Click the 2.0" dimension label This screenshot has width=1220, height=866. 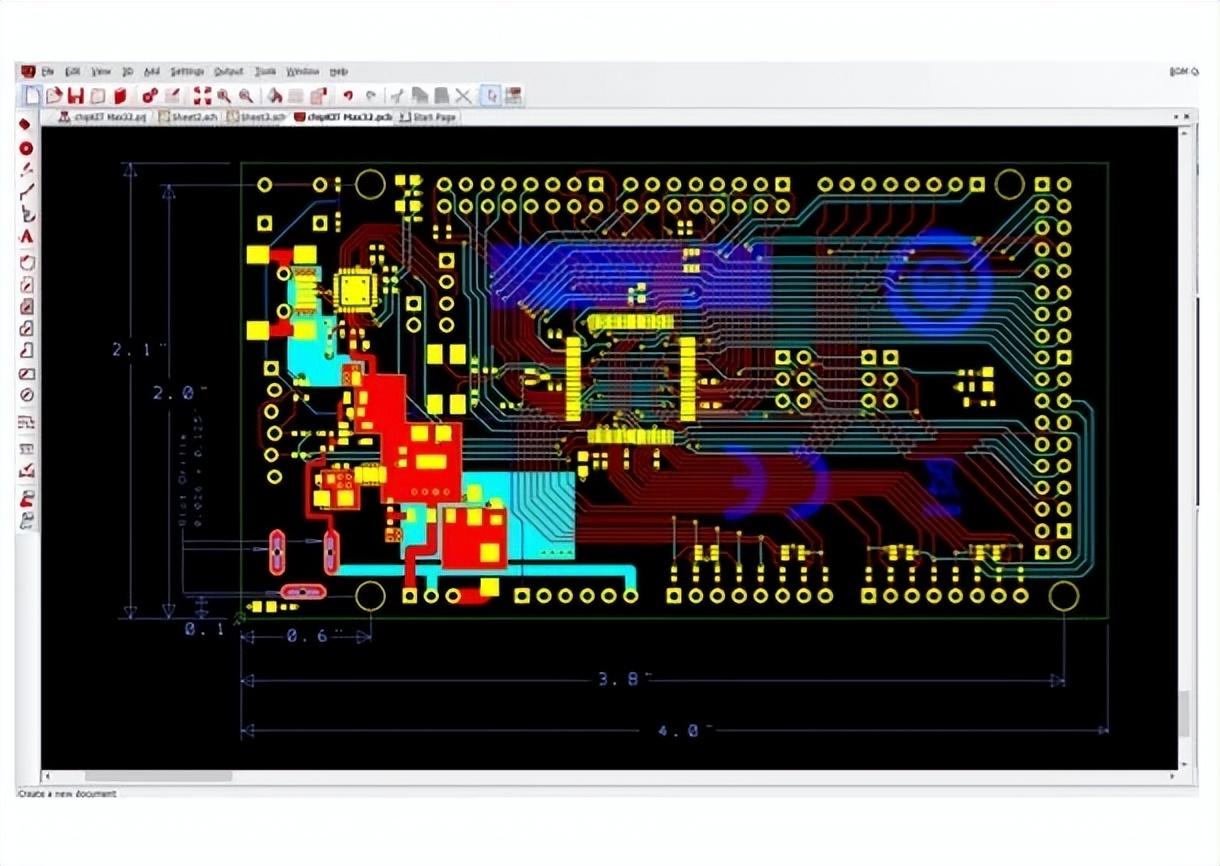point(179,393)
